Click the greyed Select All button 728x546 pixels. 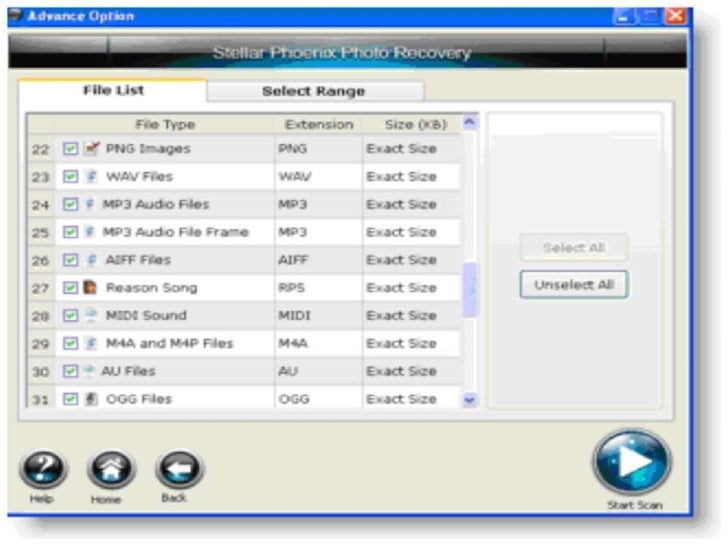coord(574,247)
